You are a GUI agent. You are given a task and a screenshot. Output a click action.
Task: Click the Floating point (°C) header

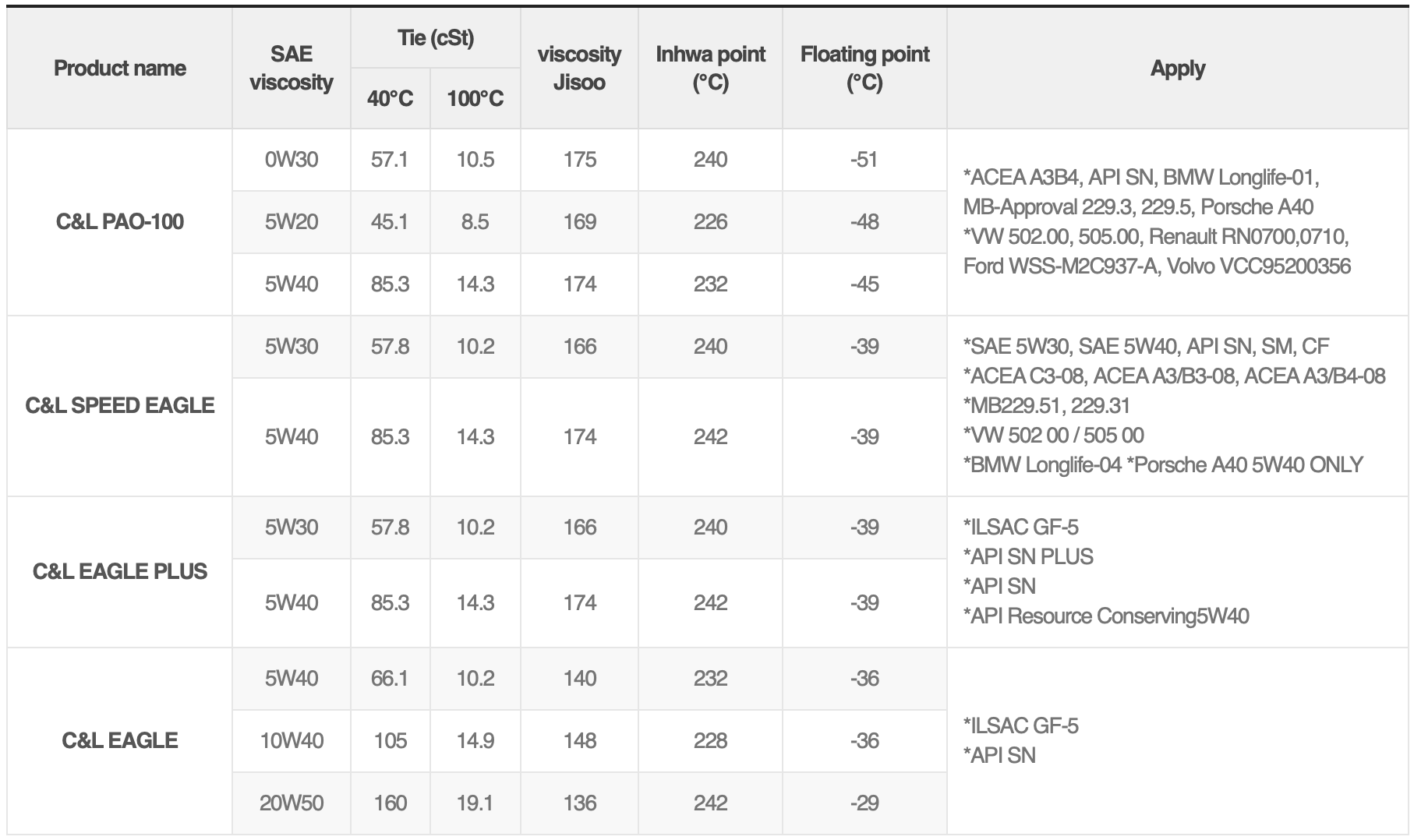pos(864,69)
